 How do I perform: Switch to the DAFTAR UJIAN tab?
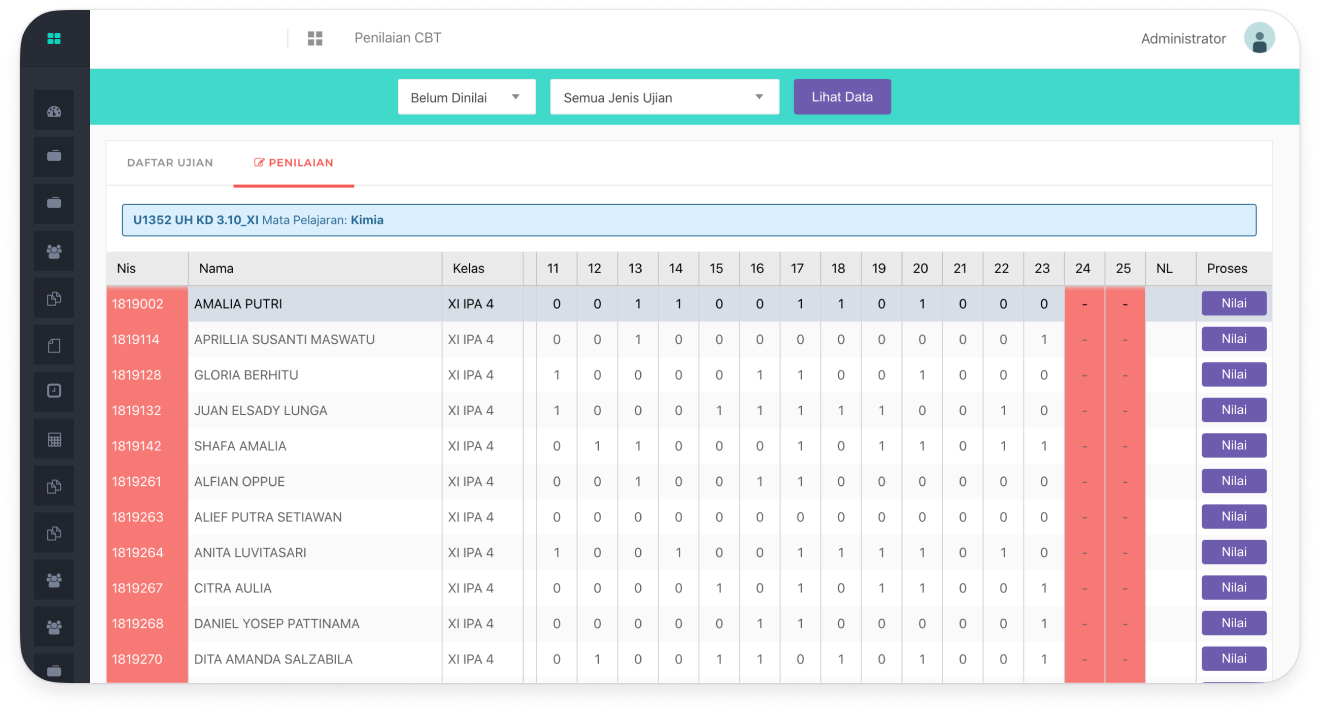(x=169, y=162)
